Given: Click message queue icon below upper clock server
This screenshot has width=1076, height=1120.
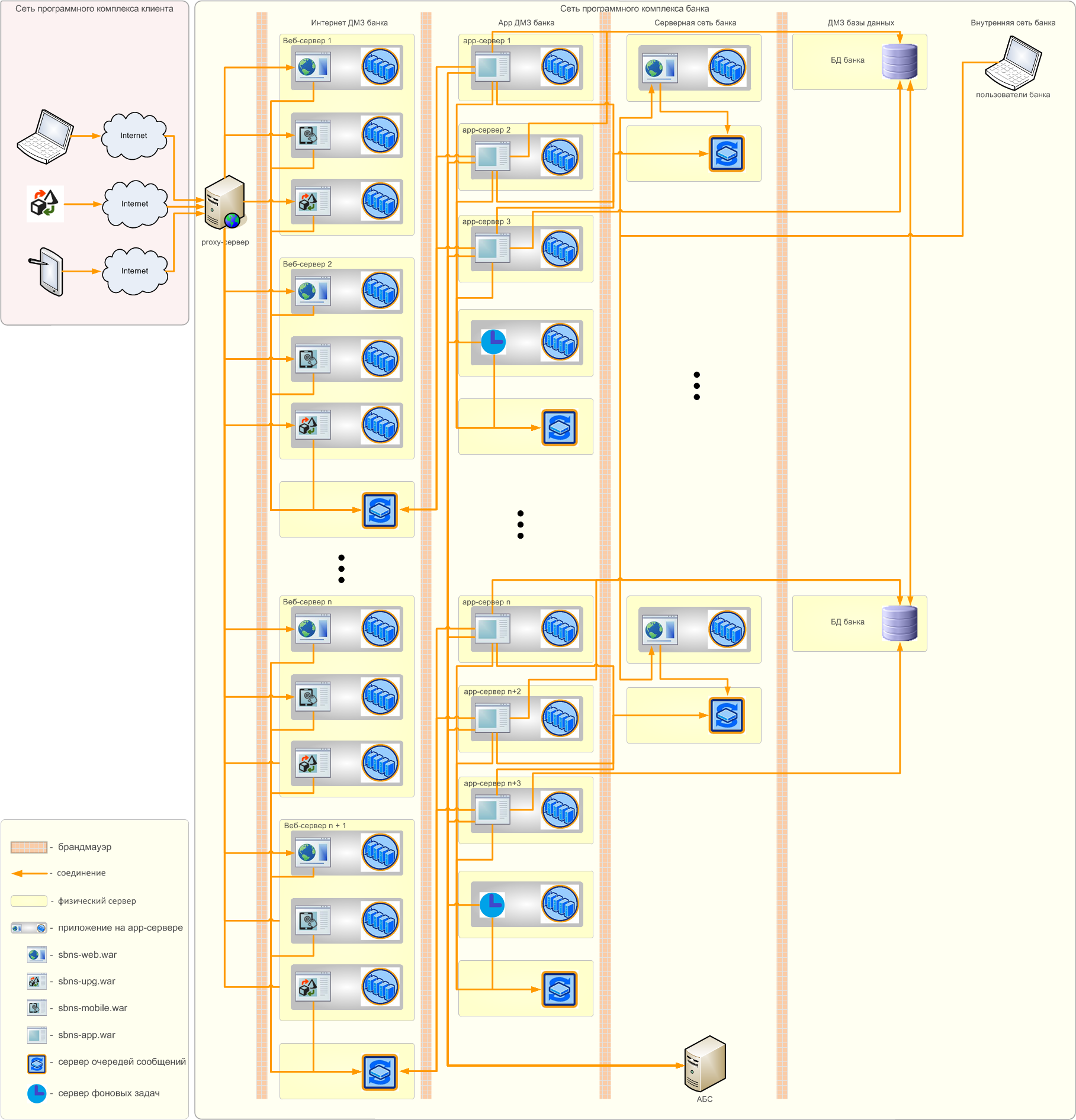Looking at the screenshot, I should (x=560, y=427).
